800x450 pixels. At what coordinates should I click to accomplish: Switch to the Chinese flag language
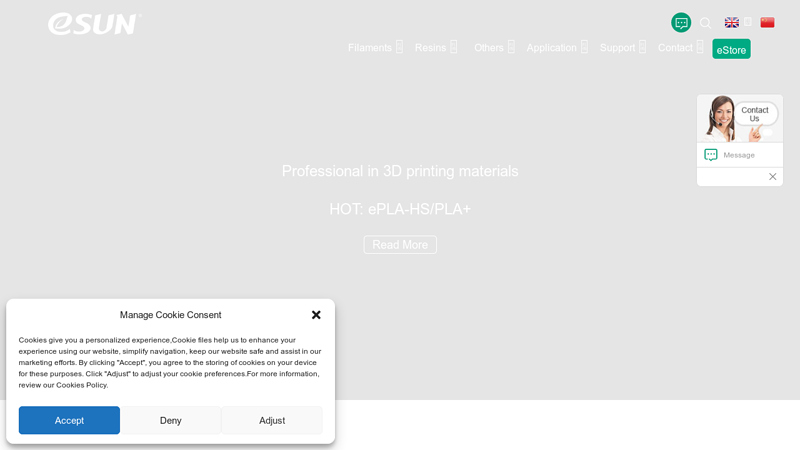[x=767, y=22]
